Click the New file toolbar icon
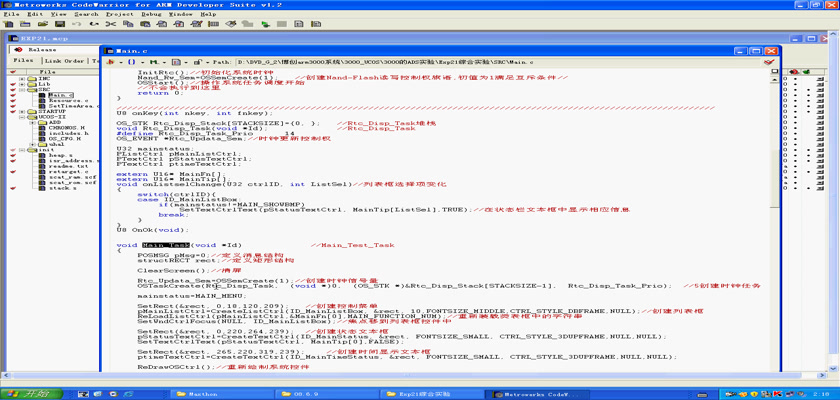 click(9, 24)
